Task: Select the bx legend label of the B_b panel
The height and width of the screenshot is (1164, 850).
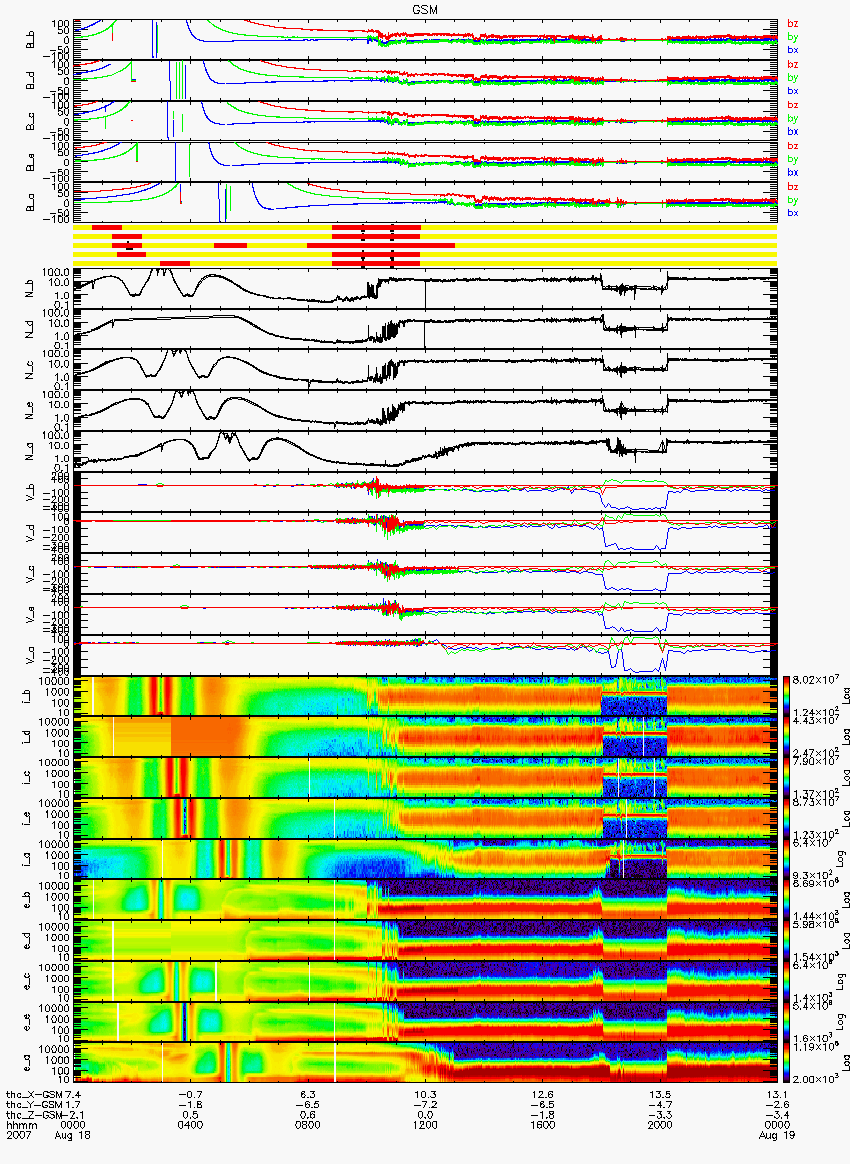Action: click(x=793, y=50)
